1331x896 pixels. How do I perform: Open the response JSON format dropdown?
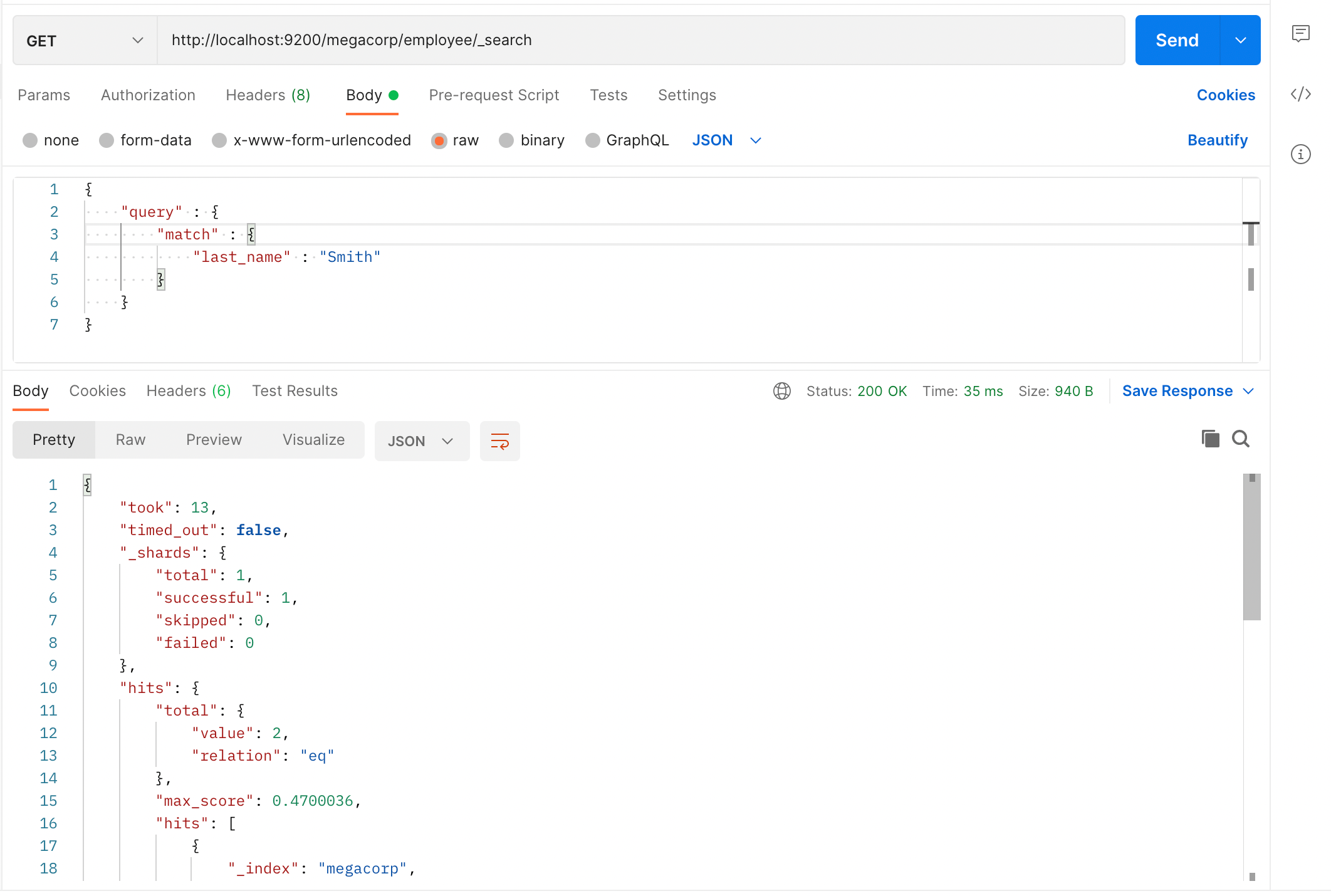point(421,441)
